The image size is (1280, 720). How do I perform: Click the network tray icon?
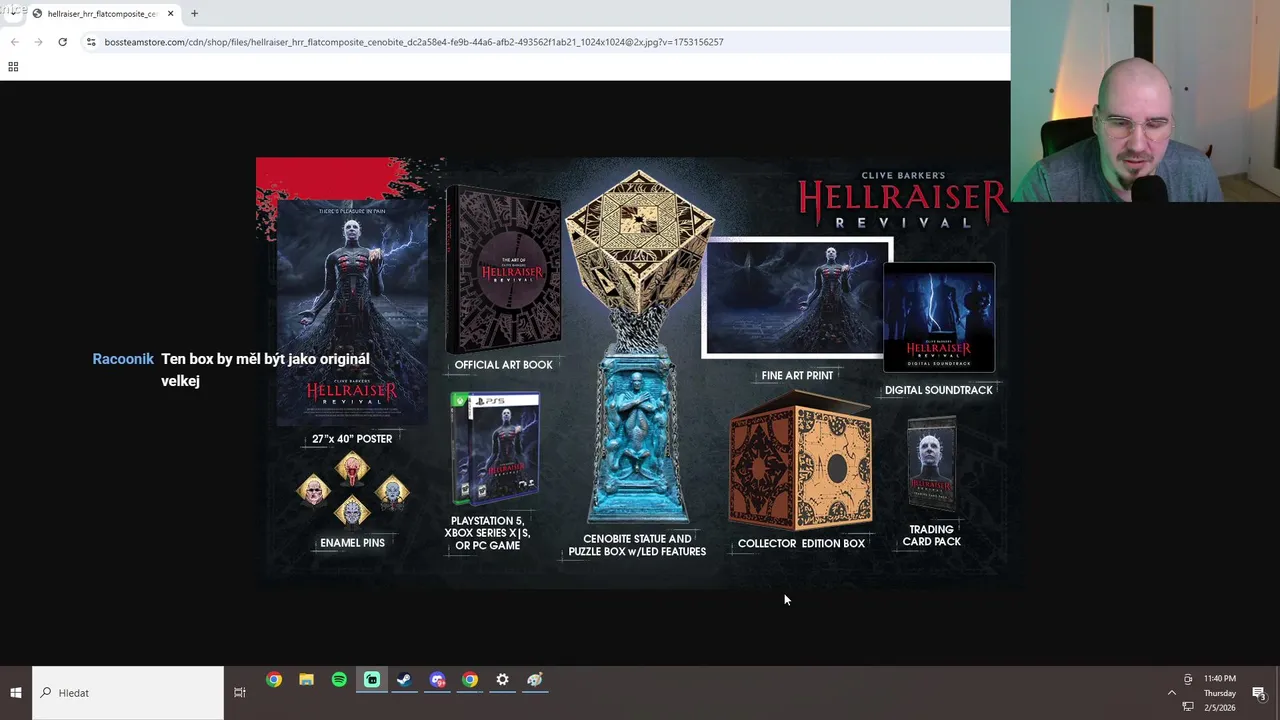click(1188, 707)
